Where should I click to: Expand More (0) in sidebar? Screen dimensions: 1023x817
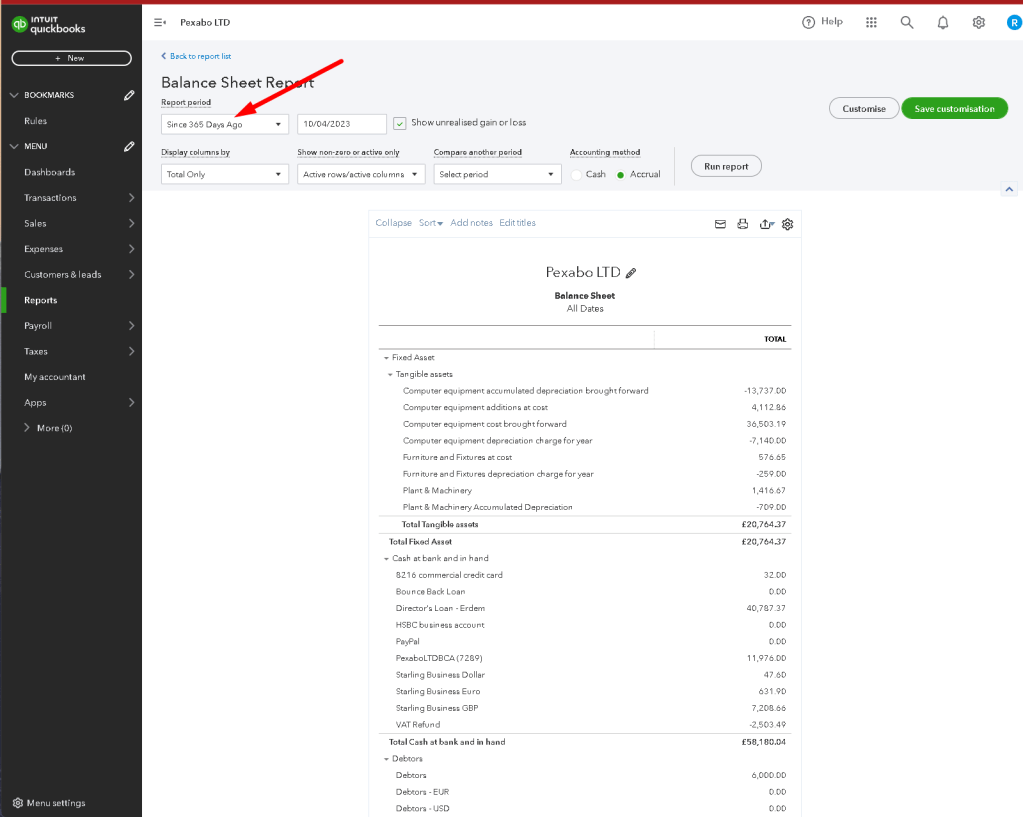coord(48,428)
